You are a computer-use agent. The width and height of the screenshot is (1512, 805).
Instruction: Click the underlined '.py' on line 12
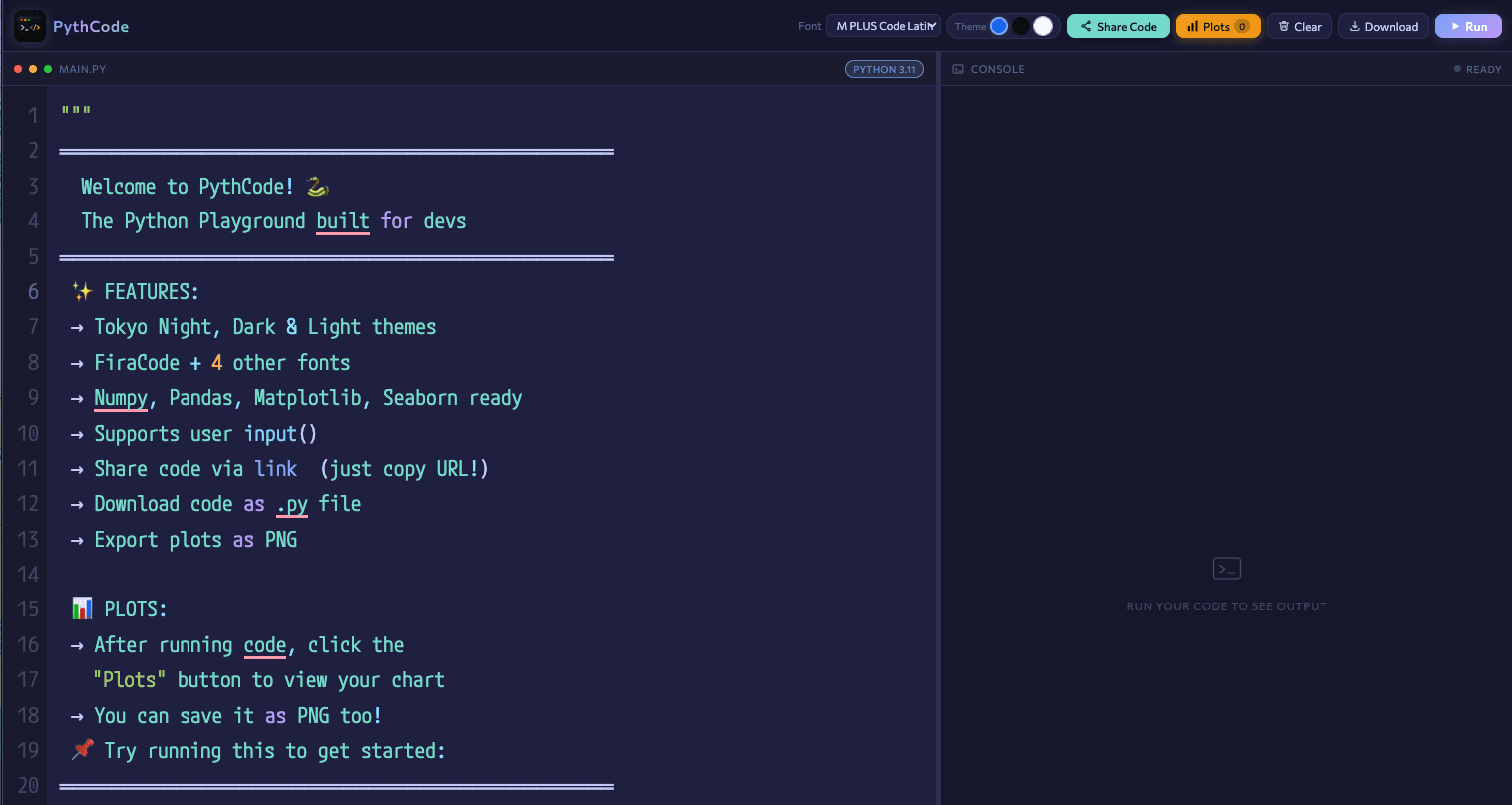click(292, 505)
